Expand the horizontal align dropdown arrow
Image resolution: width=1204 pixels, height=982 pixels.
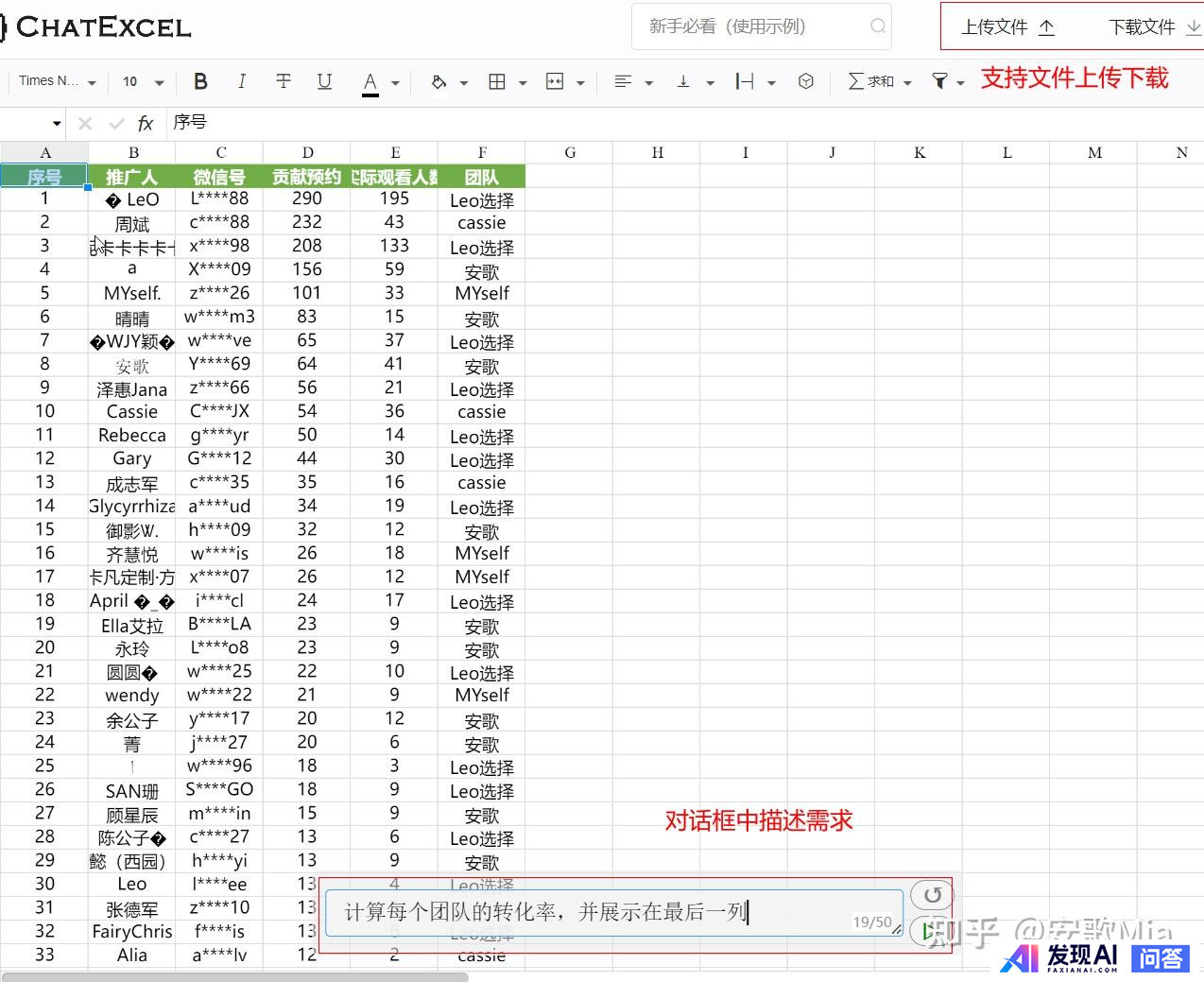[x=649, y=83]
